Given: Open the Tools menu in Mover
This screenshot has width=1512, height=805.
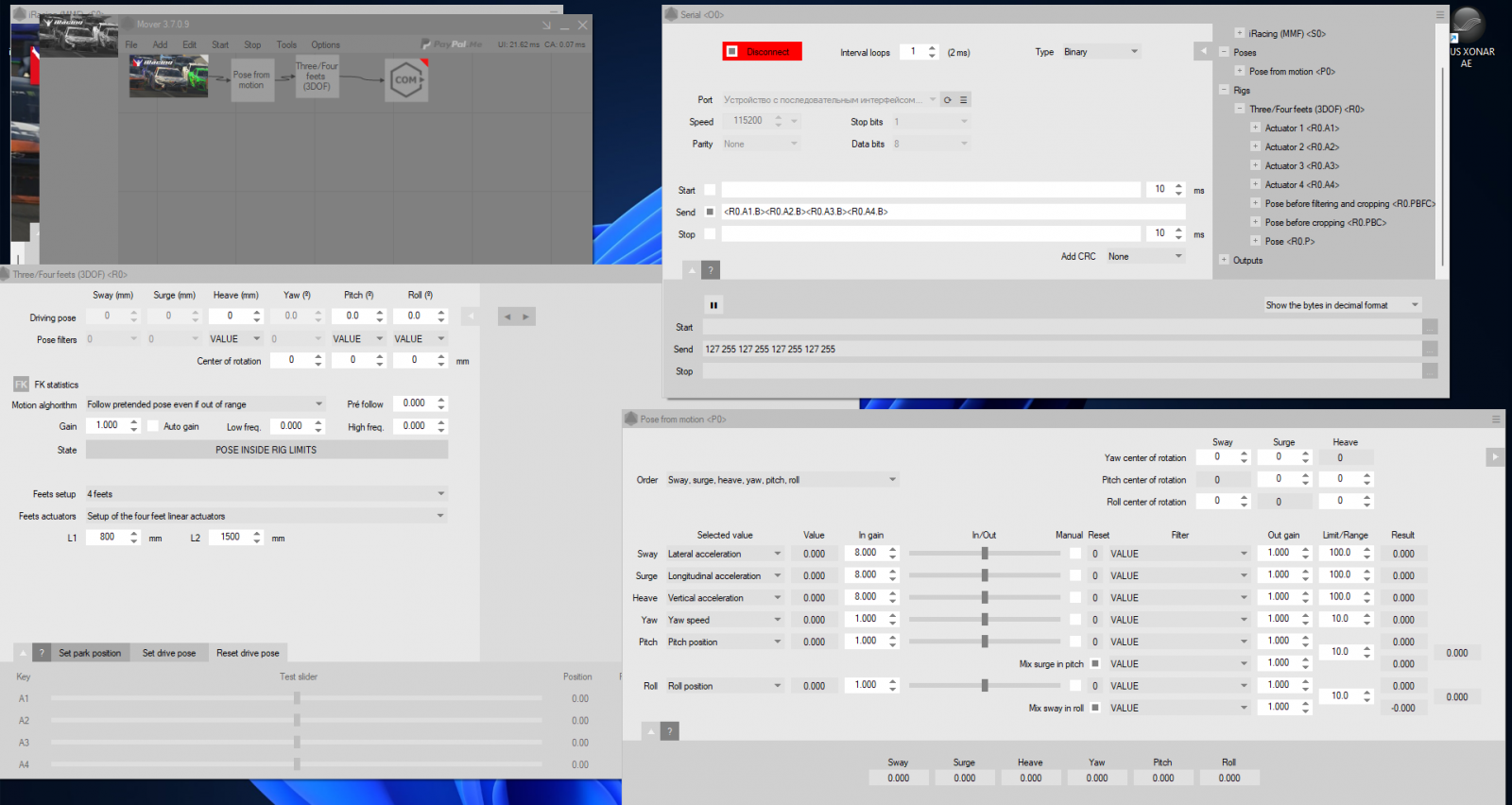Looking at the screenshot, I should point(286,44).
